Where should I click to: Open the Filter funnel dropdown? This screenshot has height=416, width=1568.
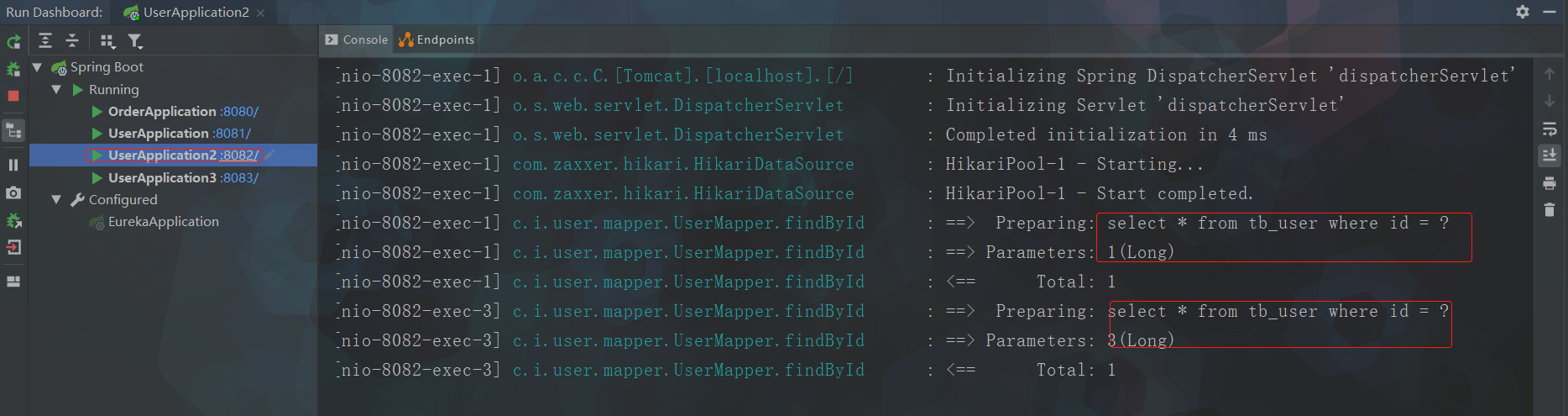[x=135, y=41]
